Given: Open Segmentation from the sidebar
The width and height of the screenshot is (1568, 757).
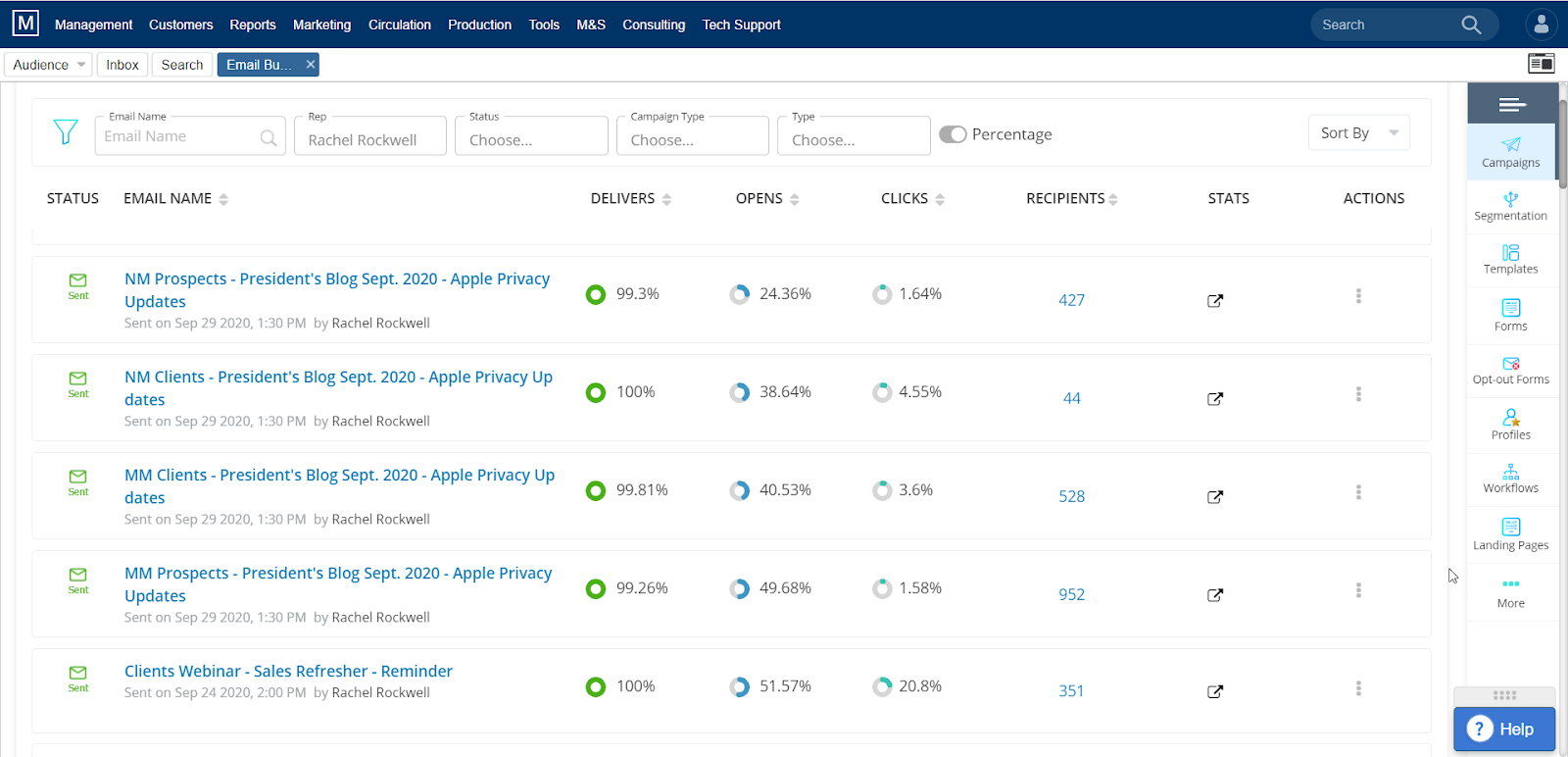Looking at the screenshot, I should 1510,206.
